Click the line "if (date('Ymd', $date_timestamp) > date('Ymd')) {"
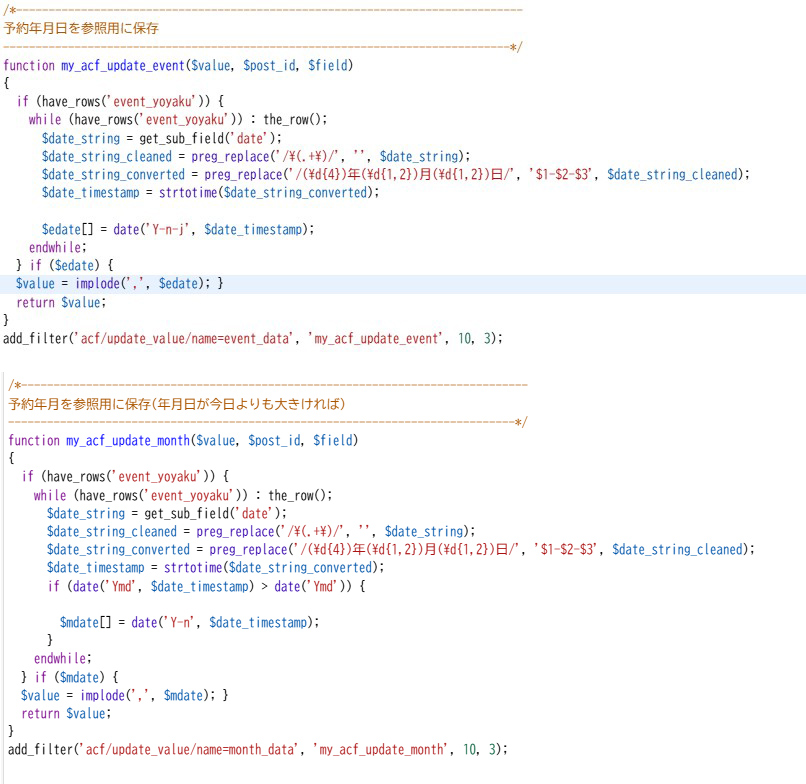The height and width of the screenshot is (784, 806). (x=207, y=587)
